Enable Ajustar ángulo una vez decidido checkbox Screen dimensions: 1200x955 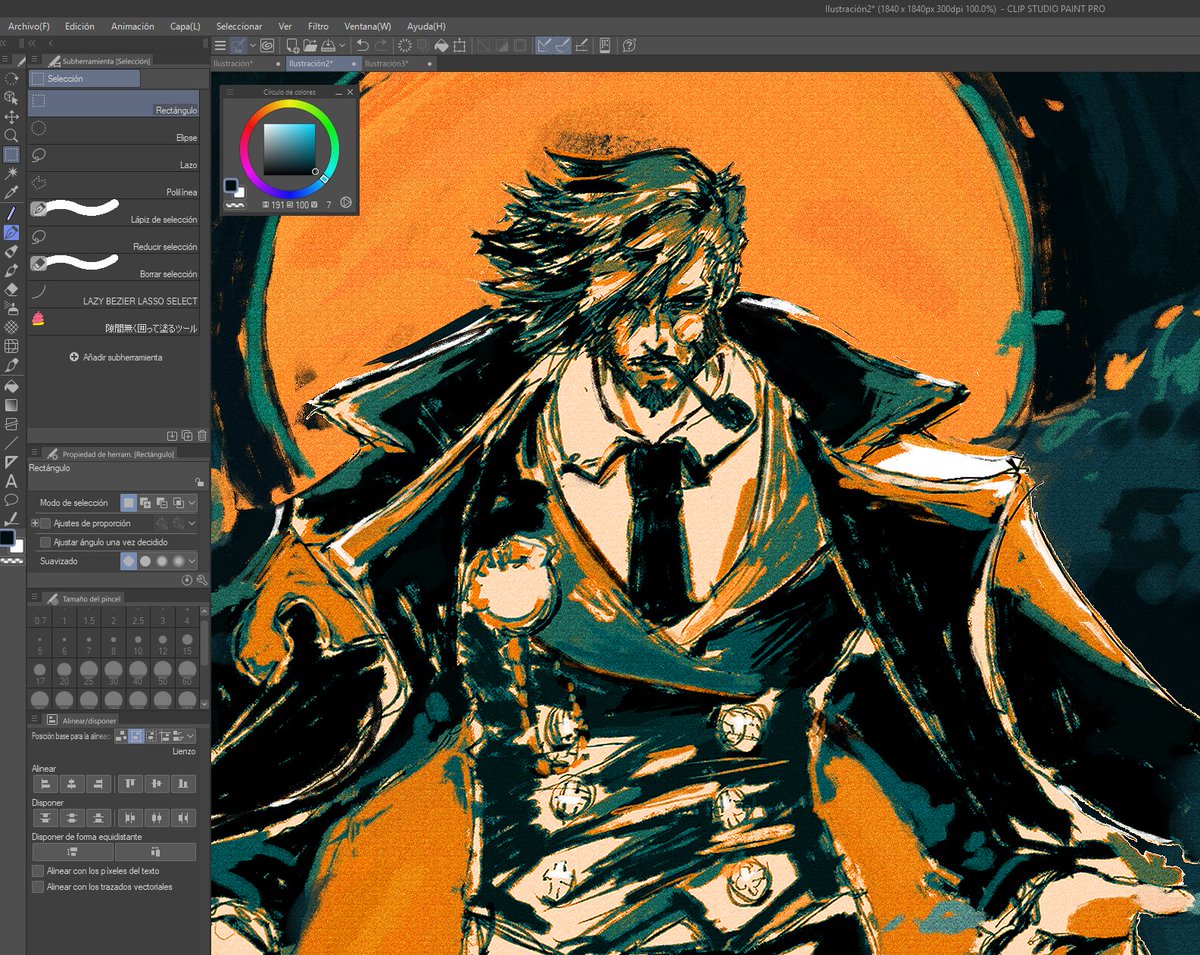point(45,542)
